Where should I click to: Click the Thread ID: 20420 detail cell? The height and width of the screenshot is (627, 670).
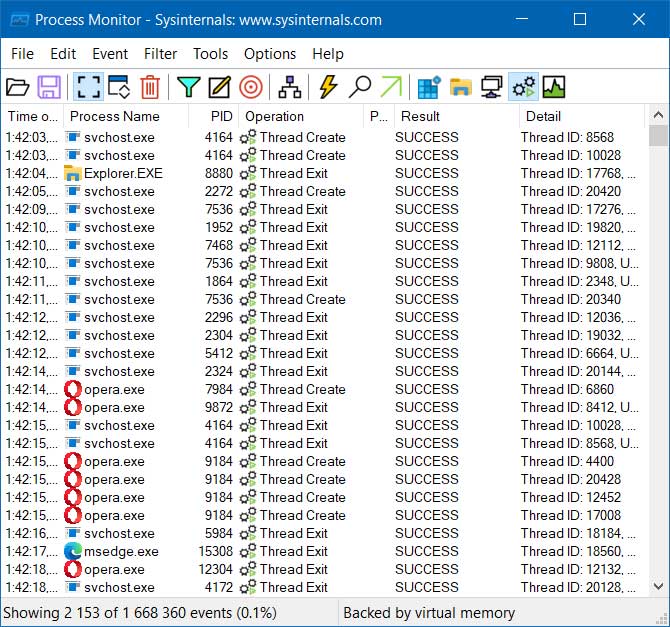pyautogui.click(x=570, y=191)
